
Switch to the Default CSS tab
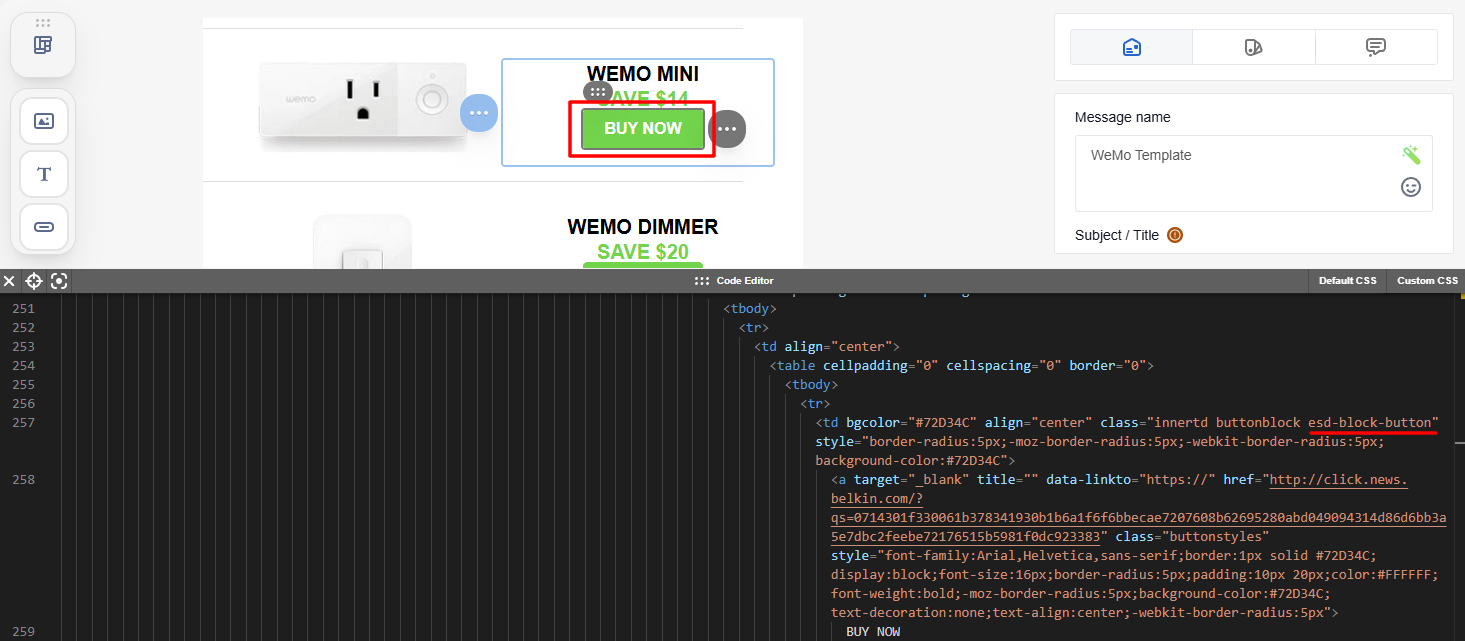tap(1347, 281)
